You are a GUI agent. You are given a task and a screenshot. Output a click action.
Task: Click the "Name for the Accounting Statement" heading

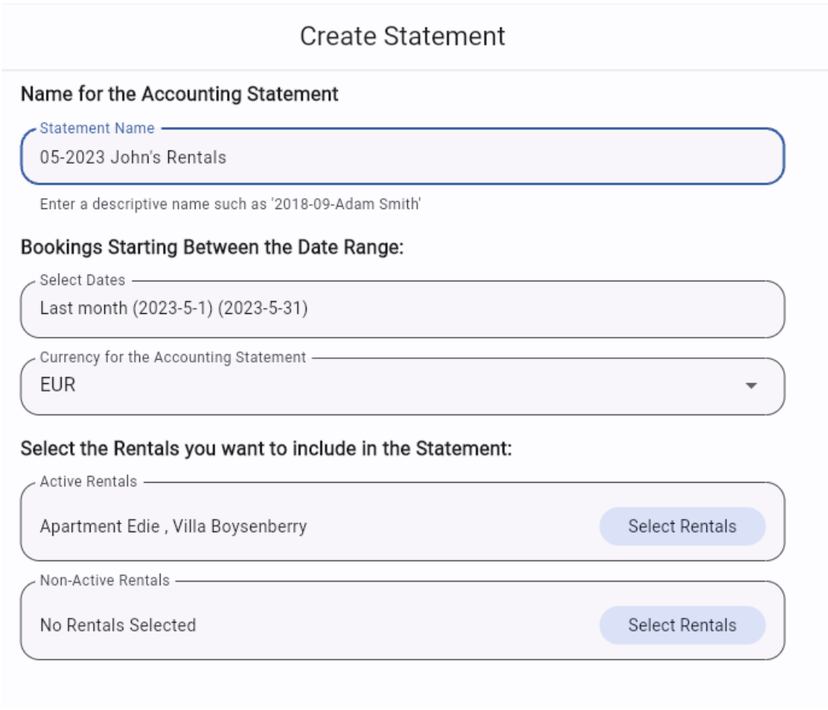(179, 94)
